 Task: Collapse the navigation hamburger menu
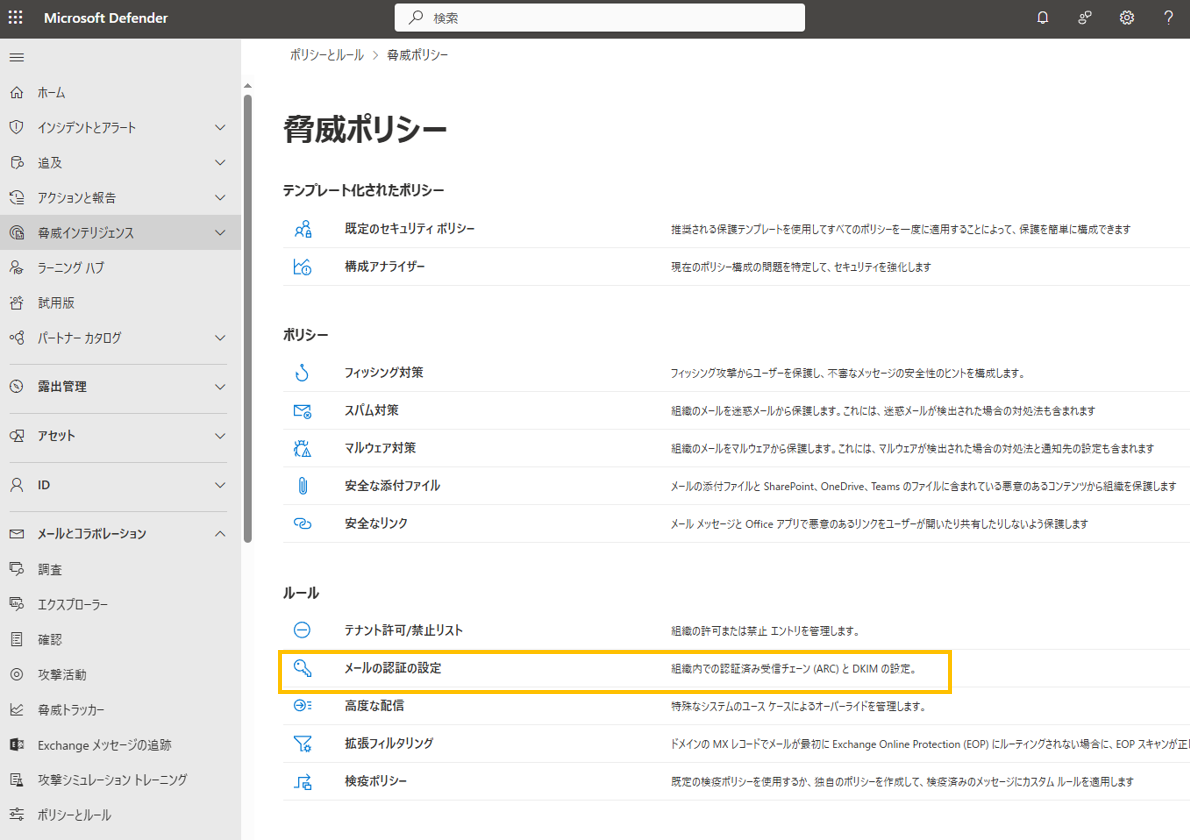coord(17,58)
